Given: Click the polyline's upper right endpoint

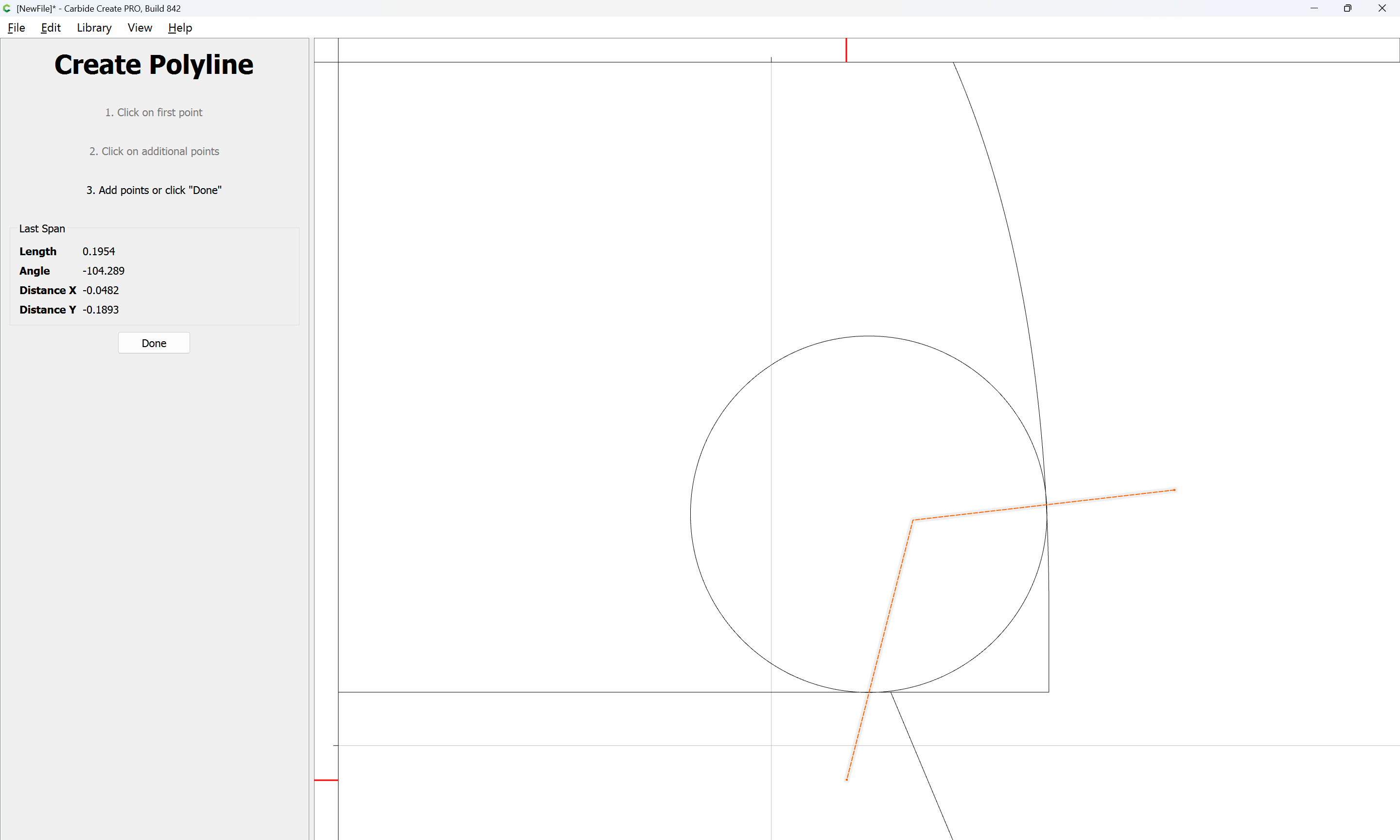Looking at the screenshot, I should 1175,490.
